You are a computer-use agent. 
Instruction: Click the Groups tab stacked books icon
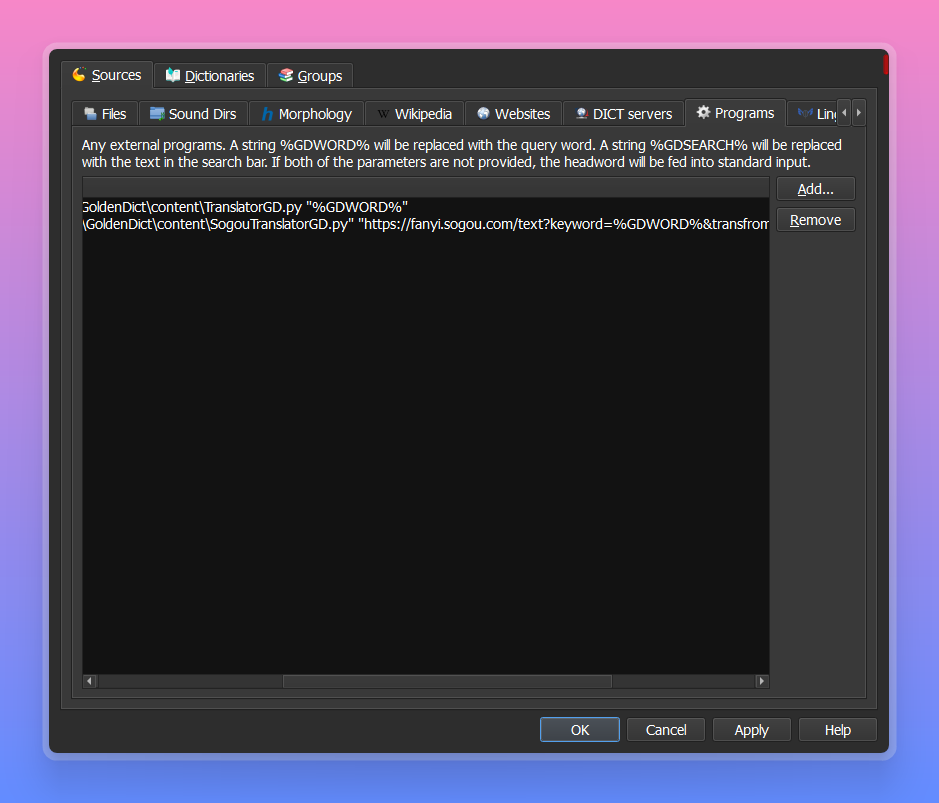tap(286, 75)
